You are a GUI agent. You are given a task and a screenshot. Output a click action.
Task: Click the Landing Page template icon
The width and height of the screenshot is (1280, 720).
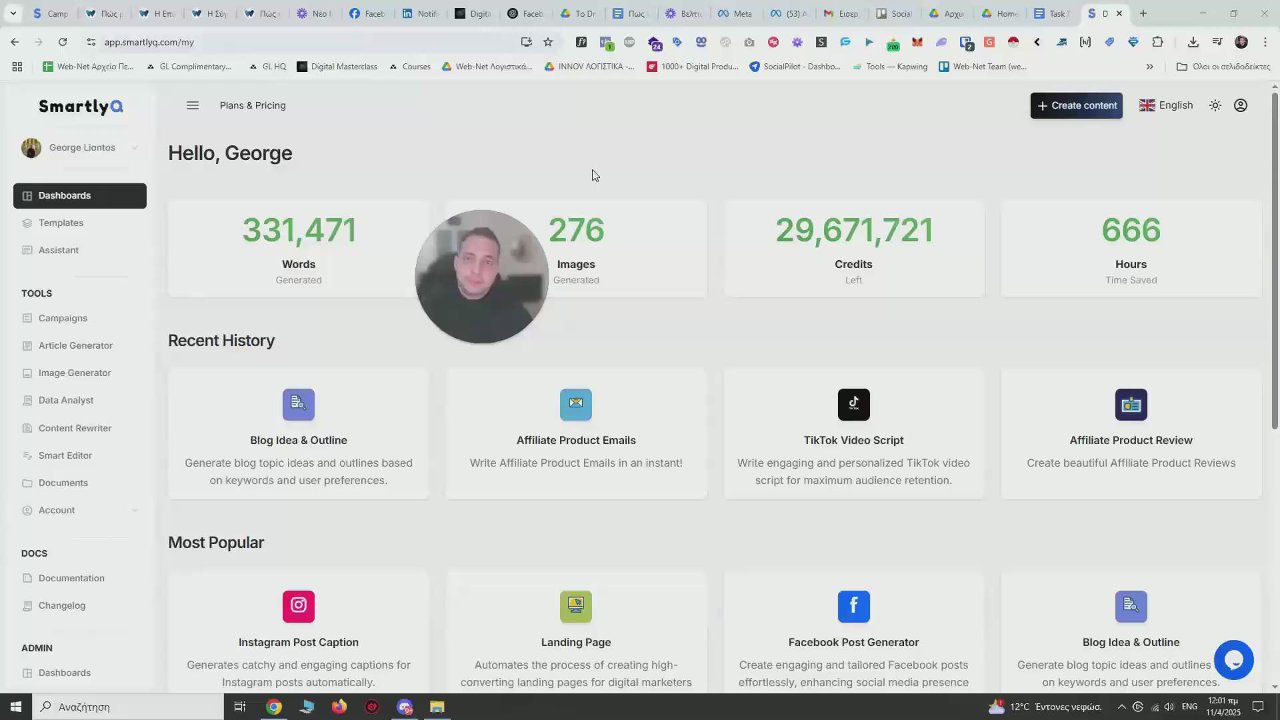(576, 606)
